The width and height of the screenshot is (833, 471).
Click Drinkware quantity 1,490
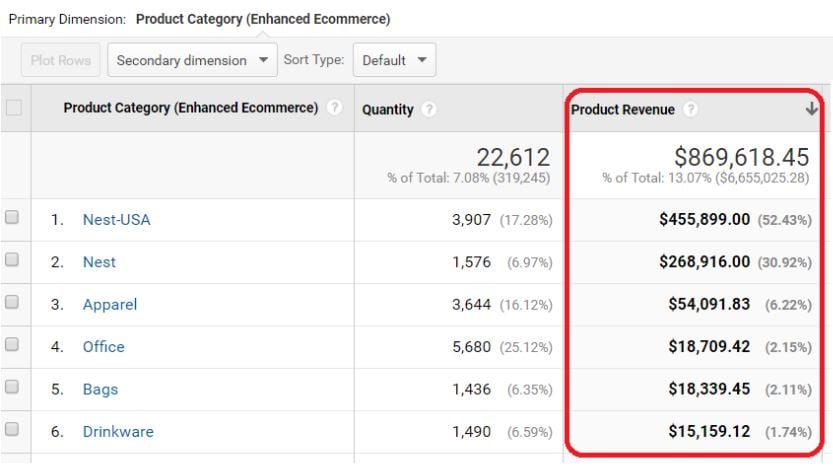471,432
